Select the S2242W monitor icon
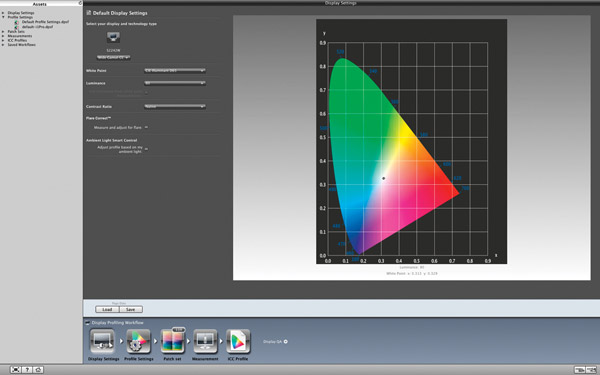The width and height of the screenshot is (600, 375). coord(113,38)
